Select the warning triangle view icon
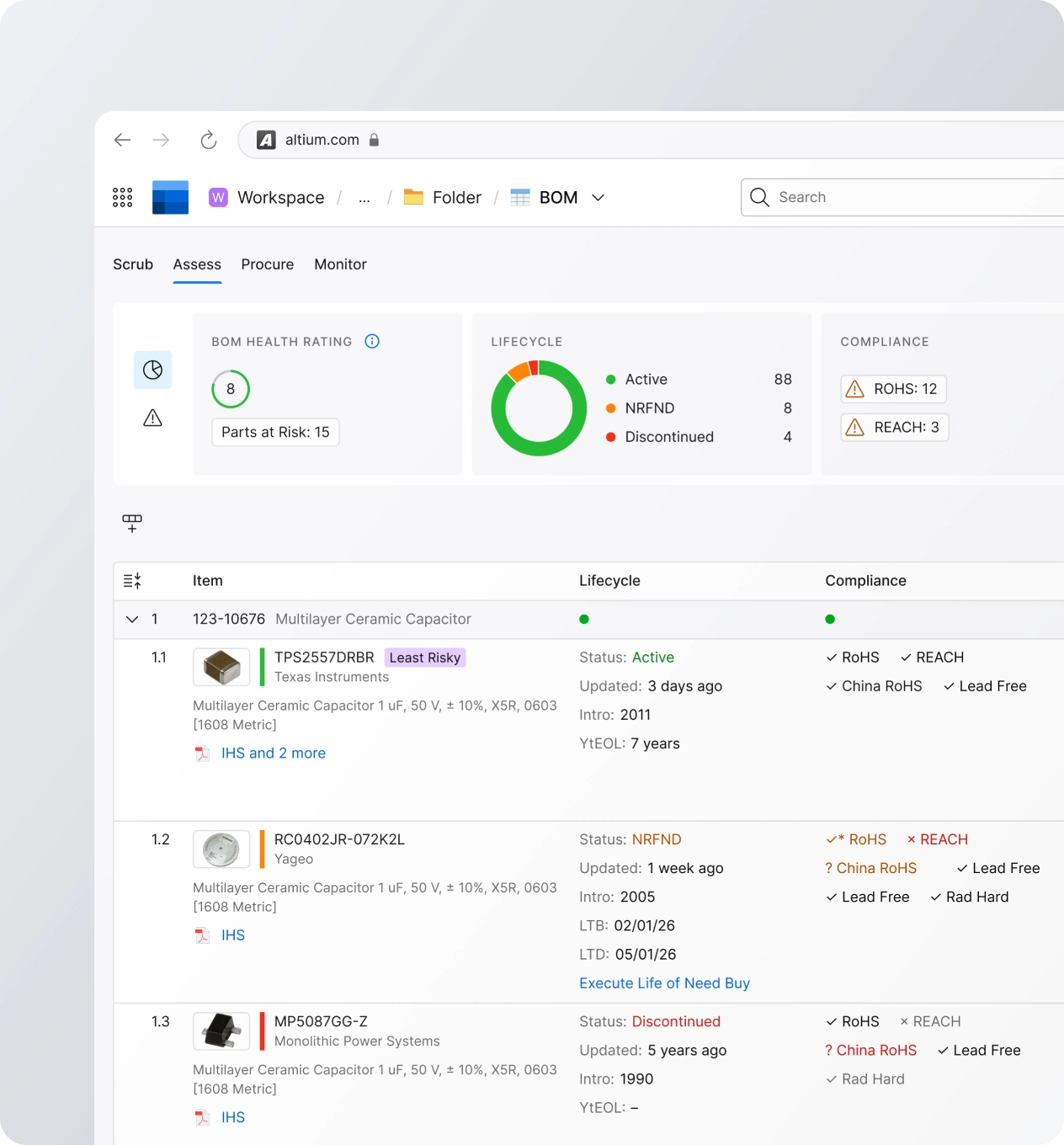The height and width of the screenshot is (1145, 1064). 152,418
